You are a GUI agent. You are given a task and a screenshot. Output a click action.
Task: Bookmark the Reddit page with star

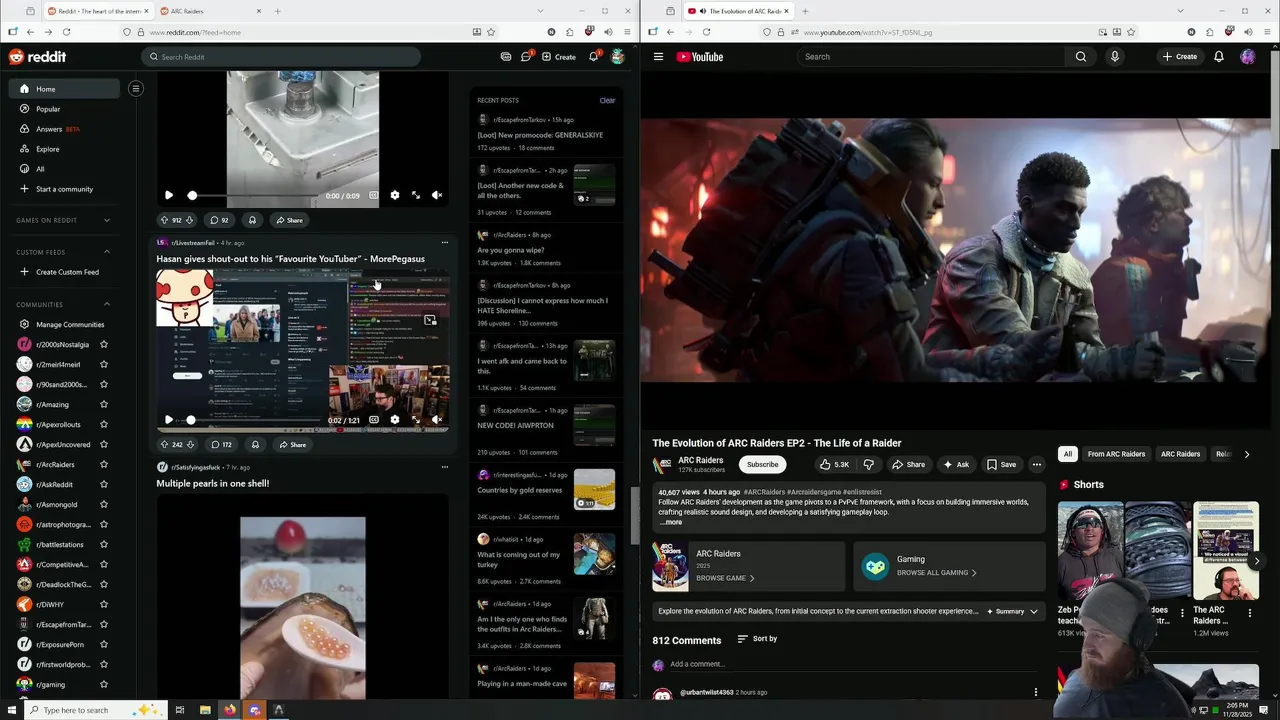tap(491, 32)
